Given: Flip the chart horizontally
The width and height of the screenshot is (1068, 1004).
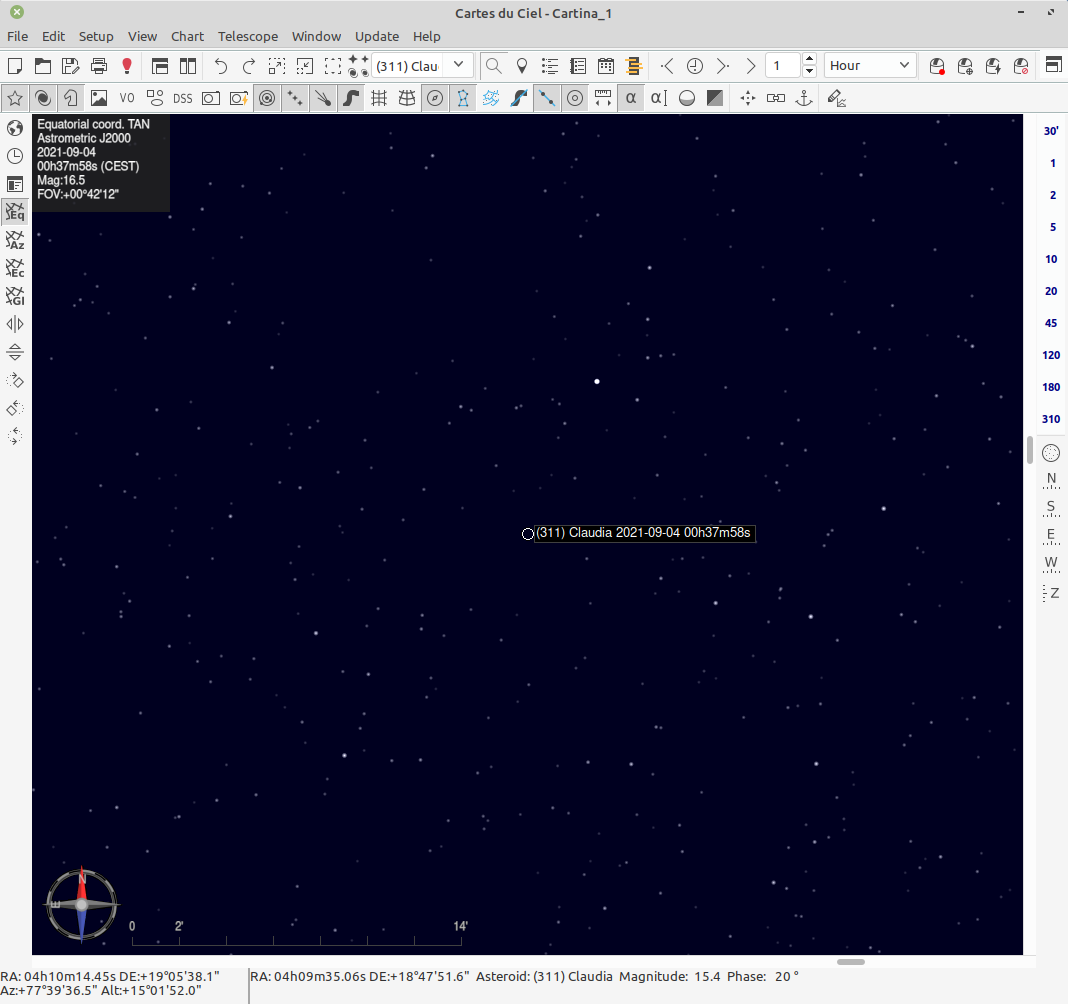Looking at the screenshot, I should click(x=15, y=324).
